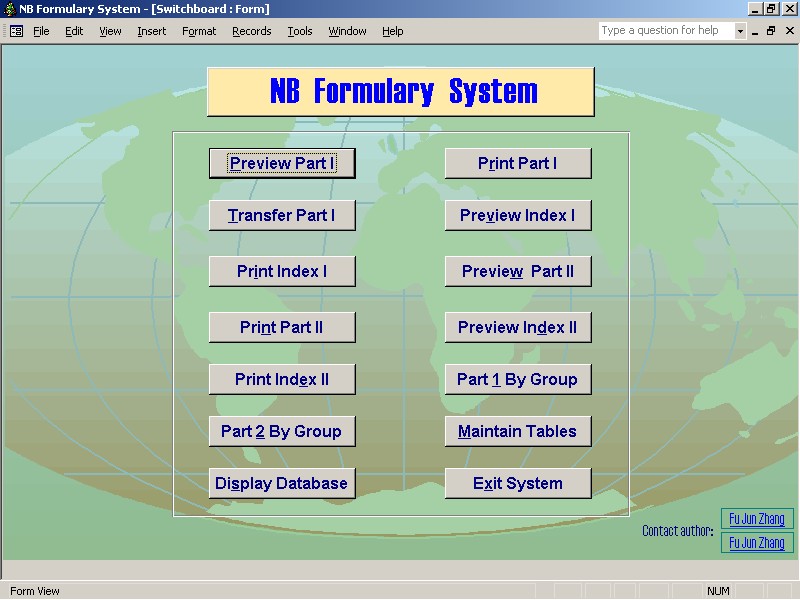
Task: Open the File menu
Action: pyautogui.click(x=41, y=31)
